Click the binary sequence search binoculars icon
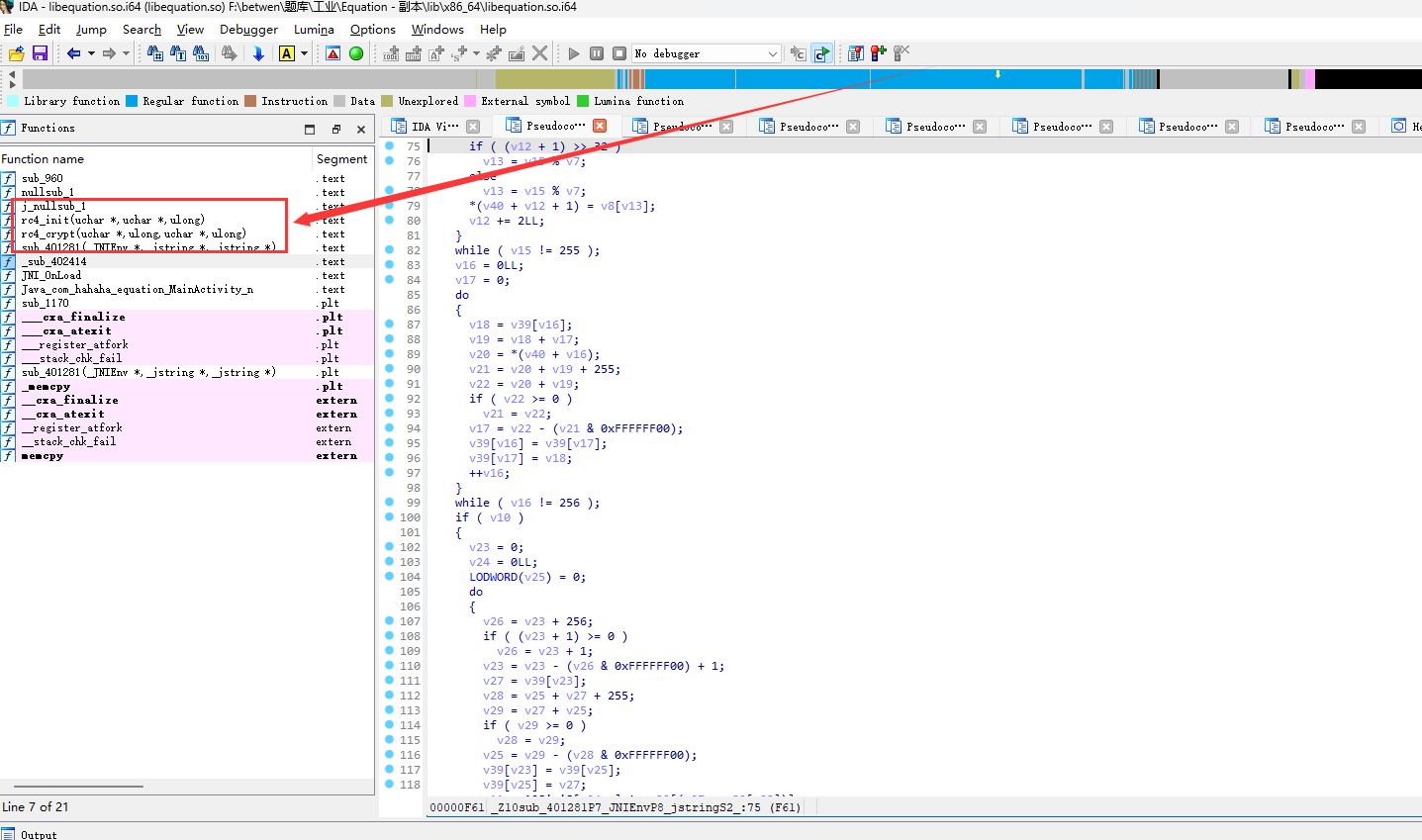The height and width of the screenshot is (840, 1422). pos(201,53)
